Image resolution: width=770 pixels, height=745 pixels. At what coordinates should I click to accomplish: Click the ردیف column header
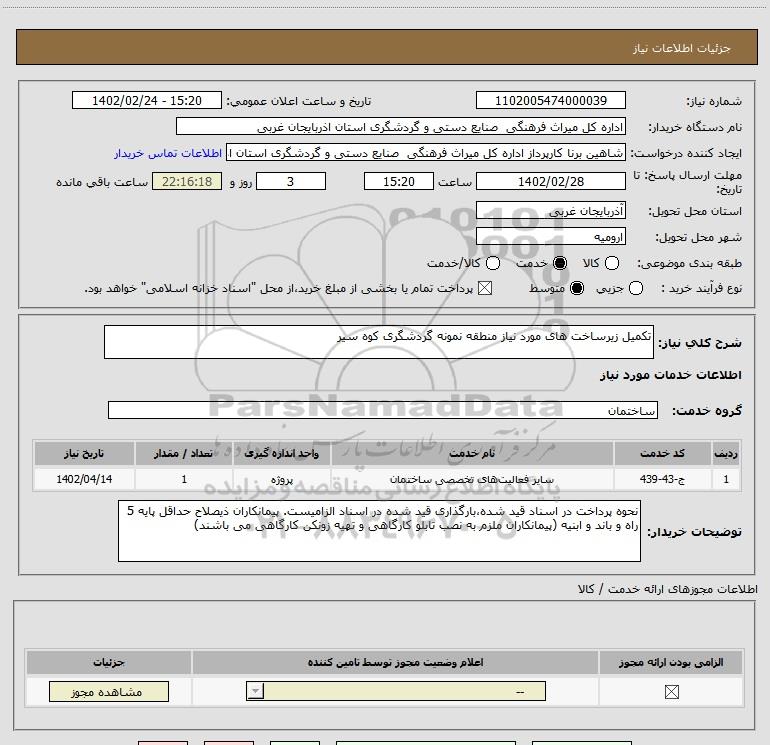726,453
